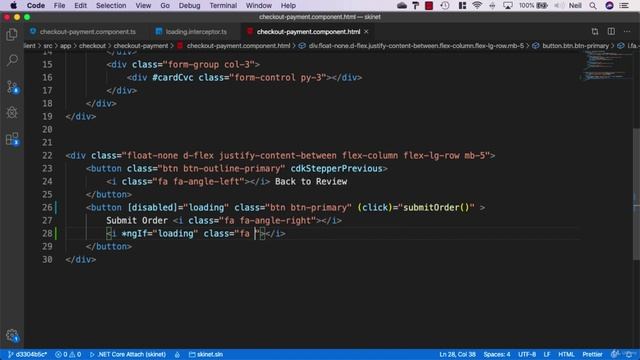Click the 'app' breadcrumb segment
Viewport: 640px width, 360px height.
tap(65, 46)
